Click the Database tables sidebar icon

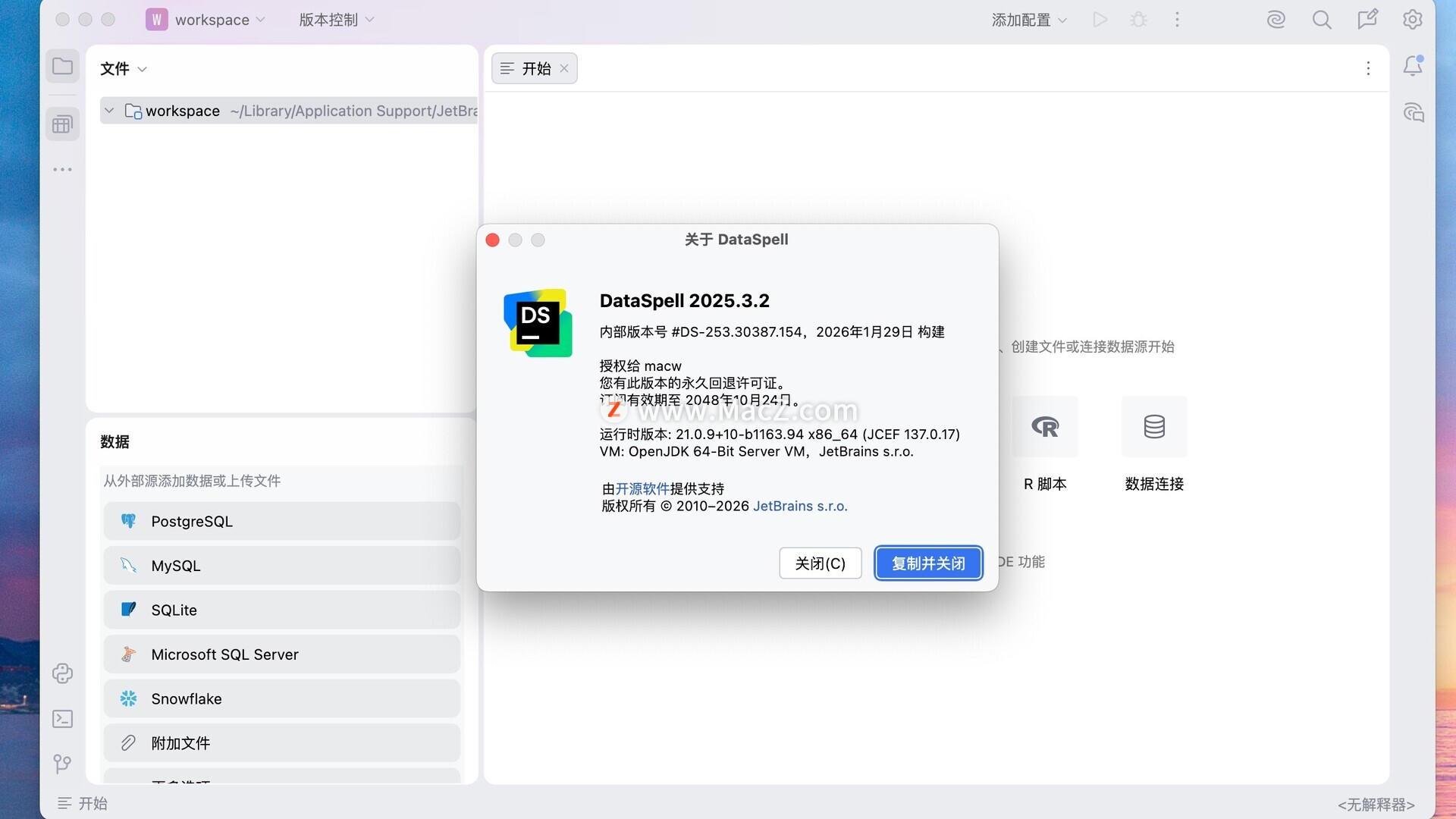click(62, 124)
